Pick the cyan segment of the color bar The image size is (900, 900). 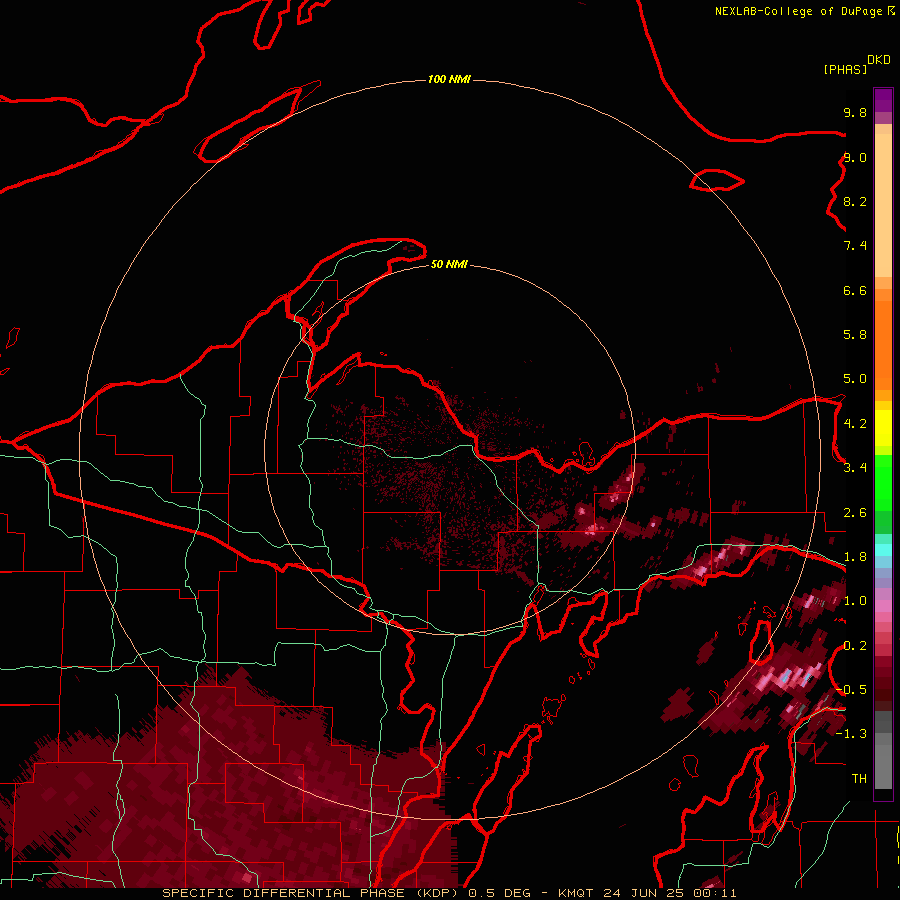[883, 550]
